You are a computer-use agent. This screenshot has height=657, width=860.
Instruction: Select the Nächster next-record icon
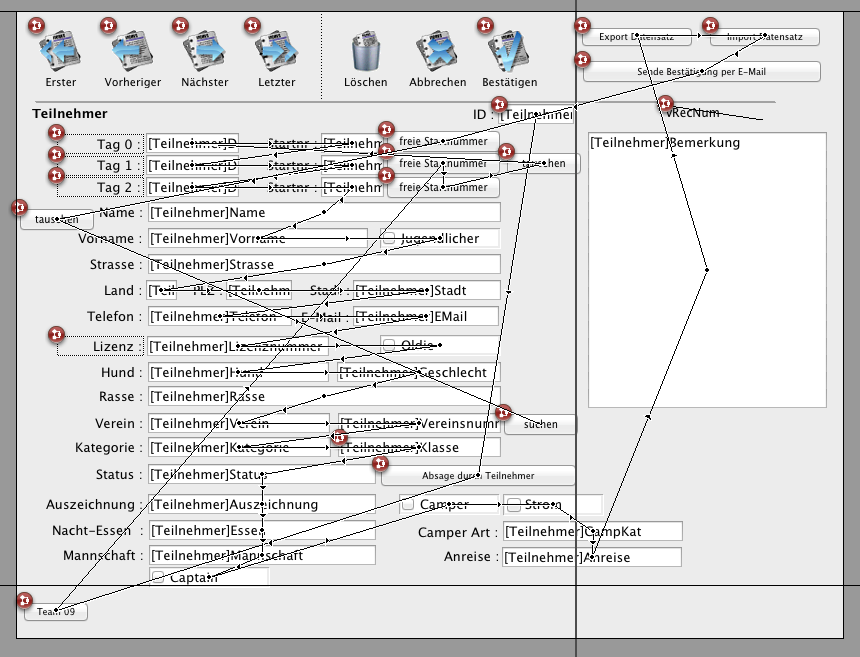pyautogui.click(x=204, y=52)
